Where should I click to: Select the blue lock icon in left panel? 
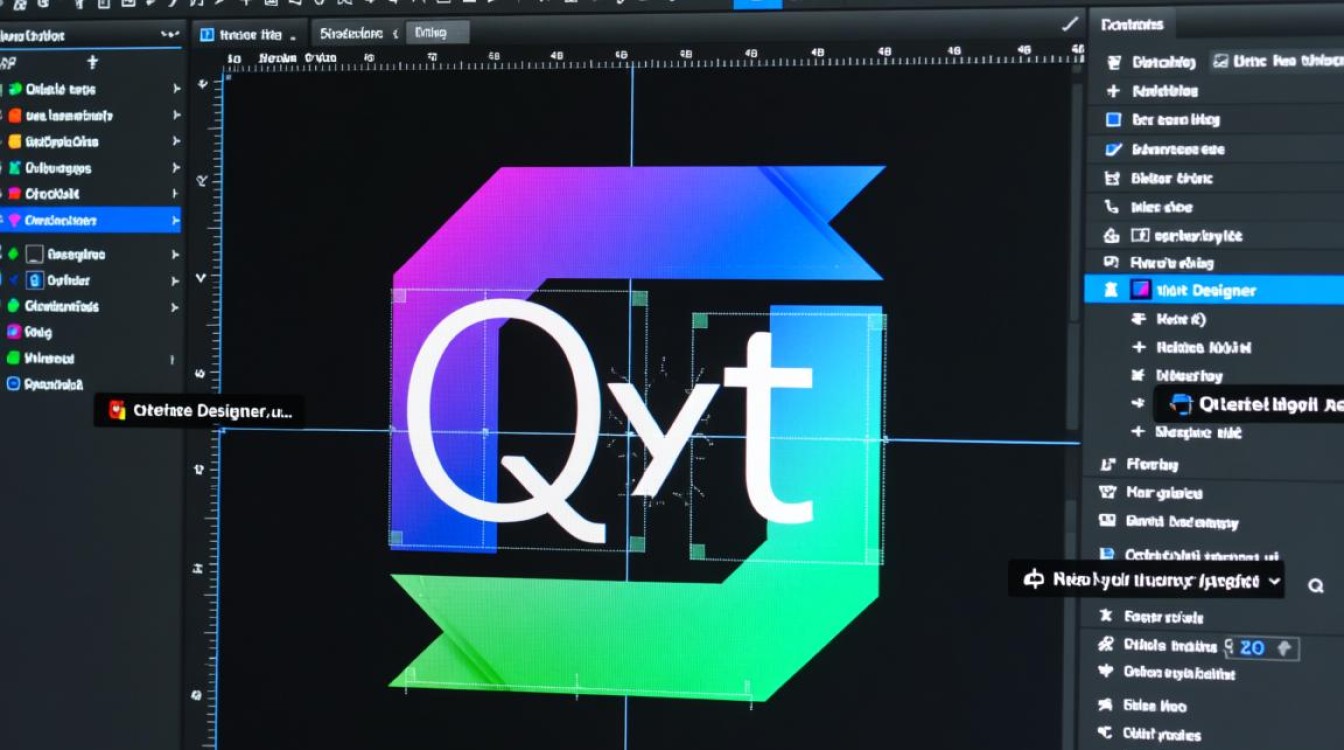point(35,281)
